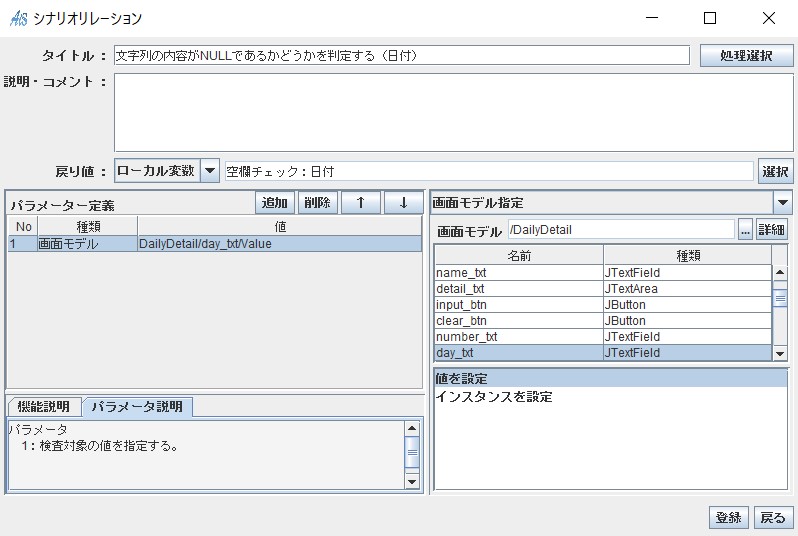The width and height of the screenshot is (798, 536).
Task: Open the ローカル変数 return value dropdown
Action: tap(210, 171)
